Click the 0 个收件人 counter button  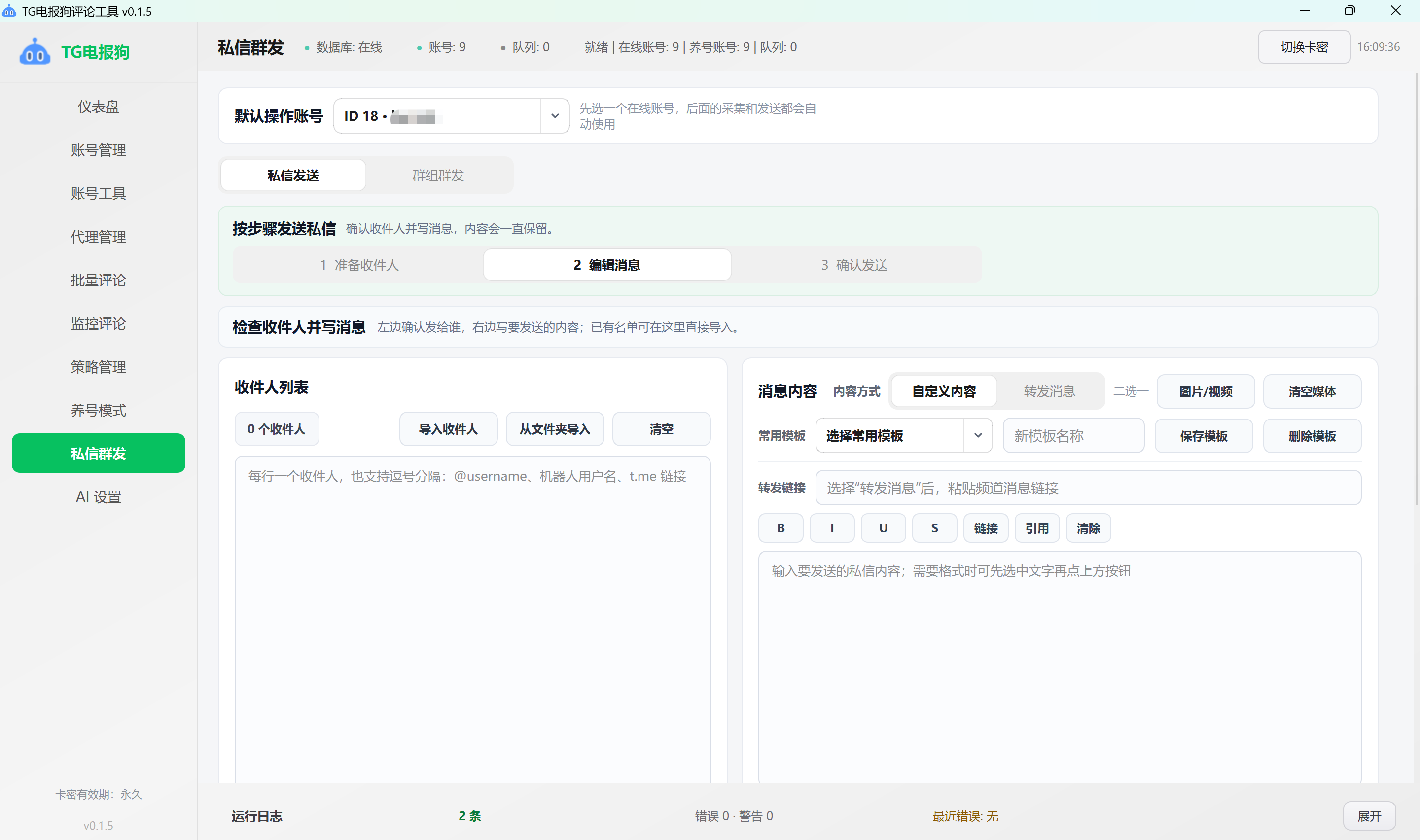tap(277, 429)
